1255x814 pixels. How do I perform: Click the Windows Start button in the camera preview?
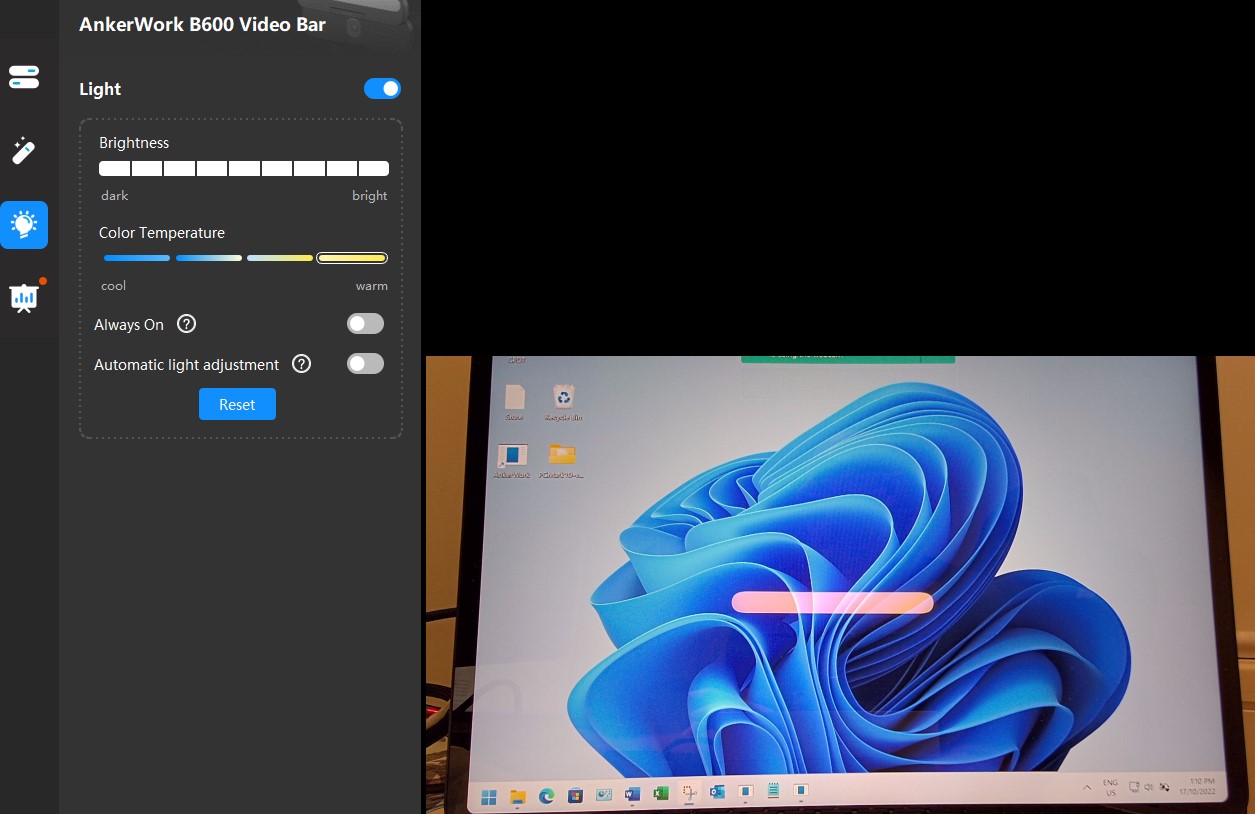(489, 797)
